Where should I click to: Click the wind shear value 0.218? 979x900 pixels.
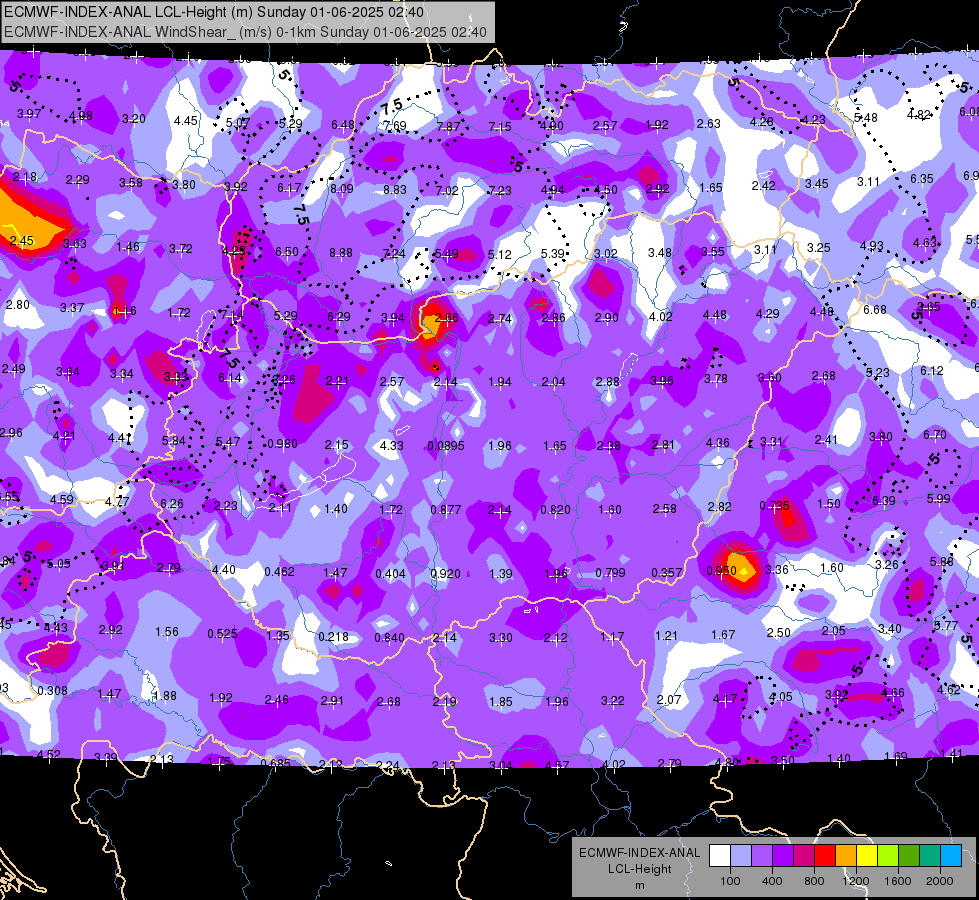(333, 637)
